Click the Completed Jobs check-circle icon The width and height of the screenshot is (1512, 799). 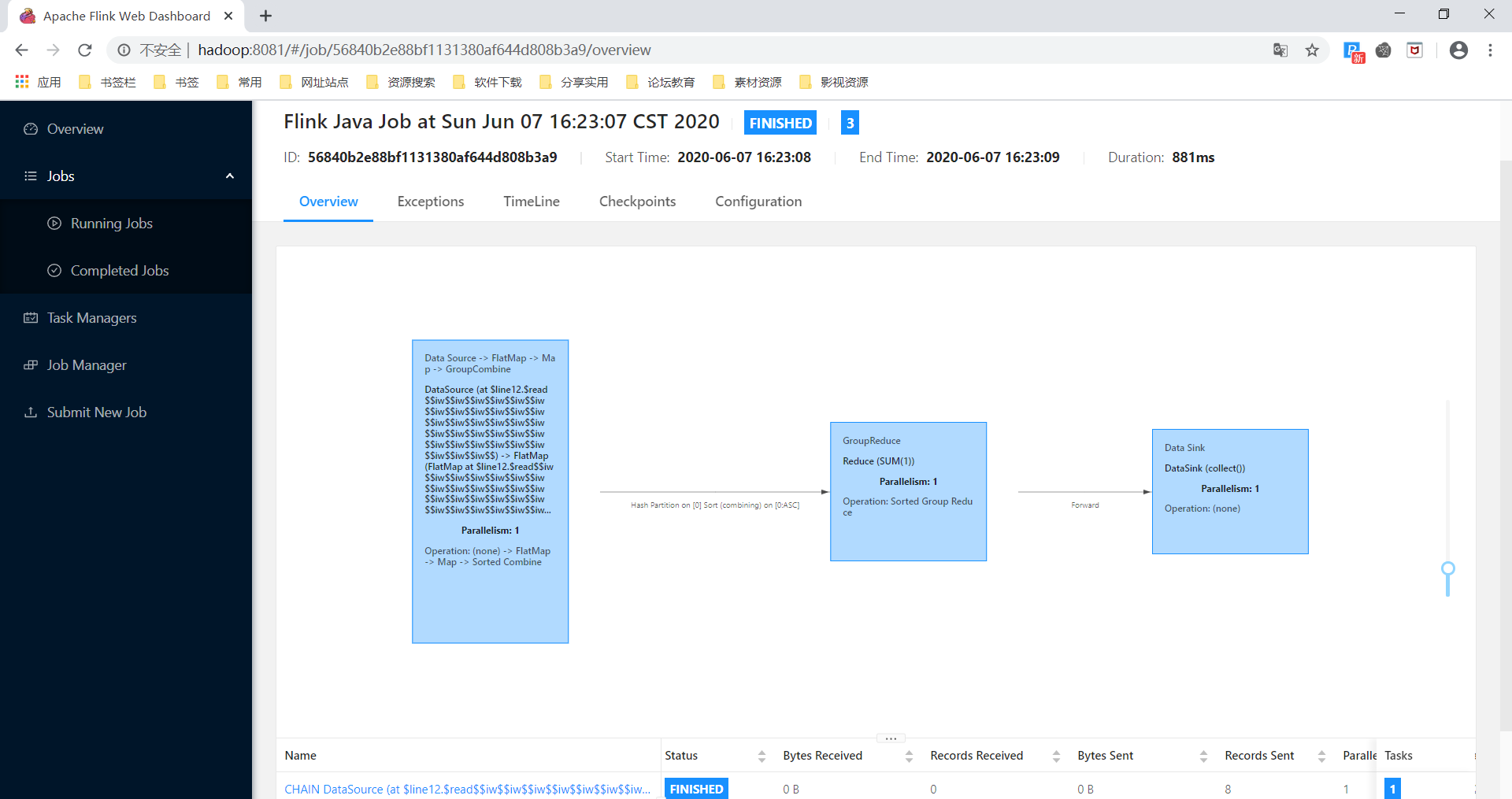pyautogui.click(x=54, y=271)
